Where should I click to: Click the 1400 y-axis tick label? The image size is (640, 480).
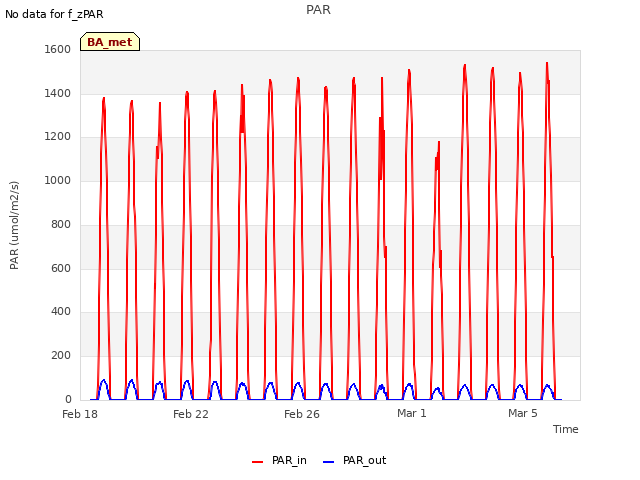(x=58, y=93)
